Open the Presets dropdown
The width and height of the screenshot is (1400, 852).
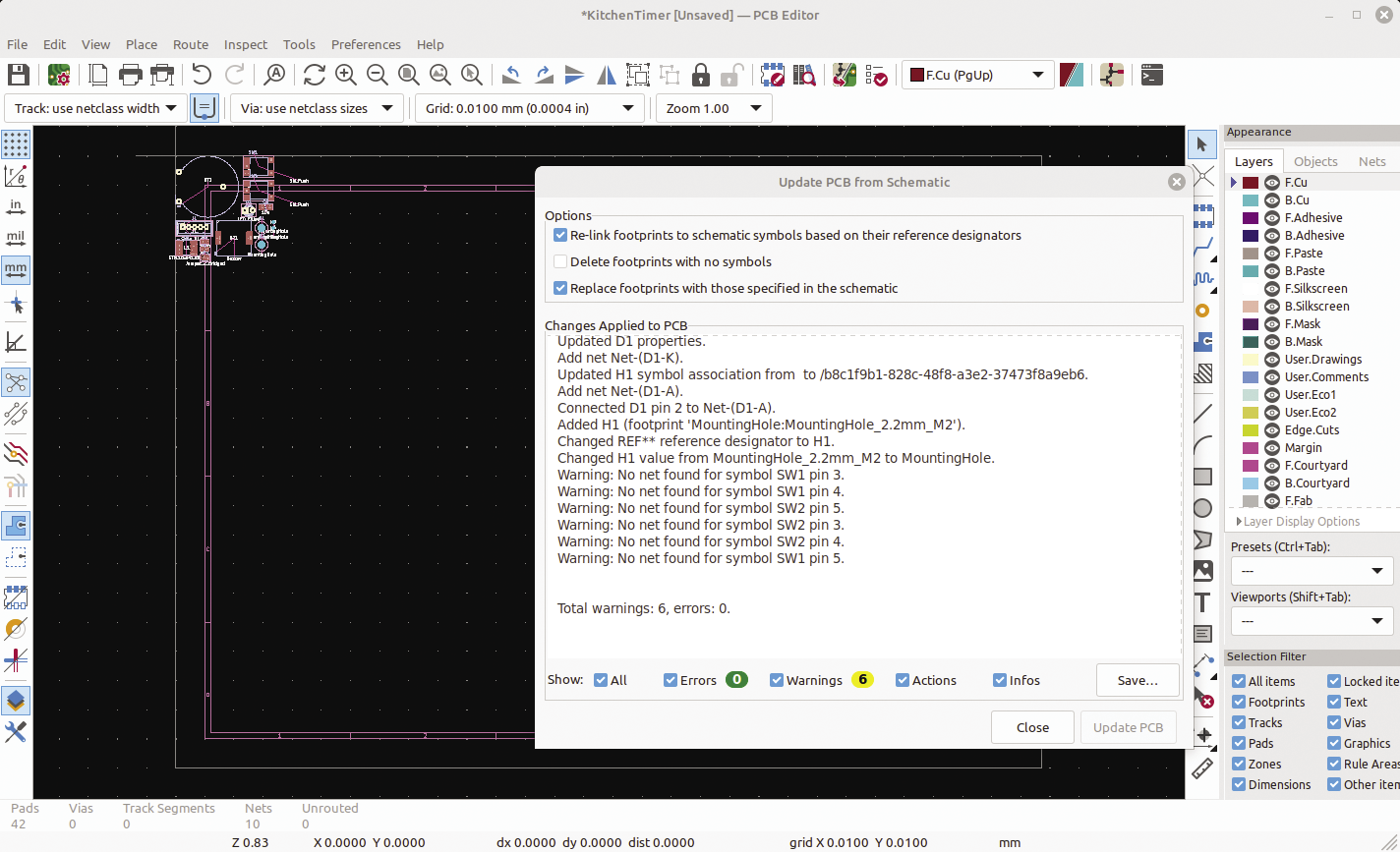1312,571
